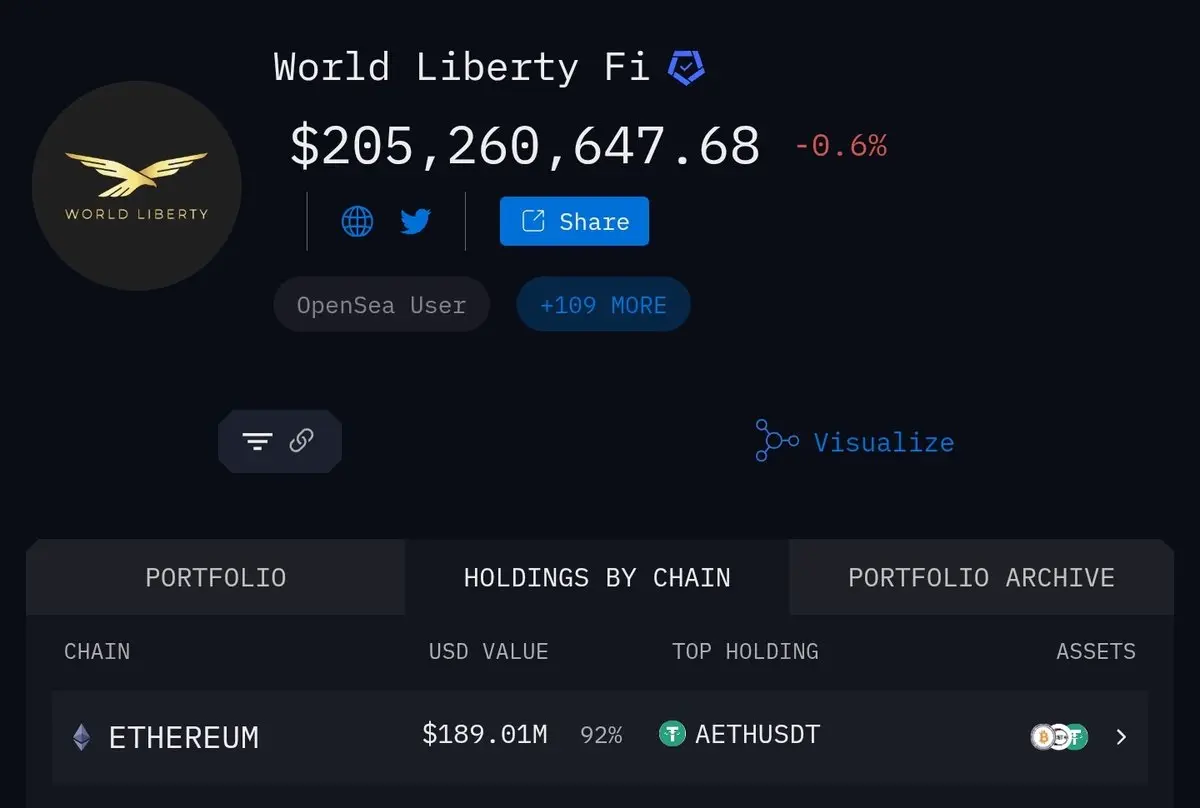This screenshot has width=1200, height=808.
Task: Click the AETHUSDT Tether token icon
Action: coord(672,735)
